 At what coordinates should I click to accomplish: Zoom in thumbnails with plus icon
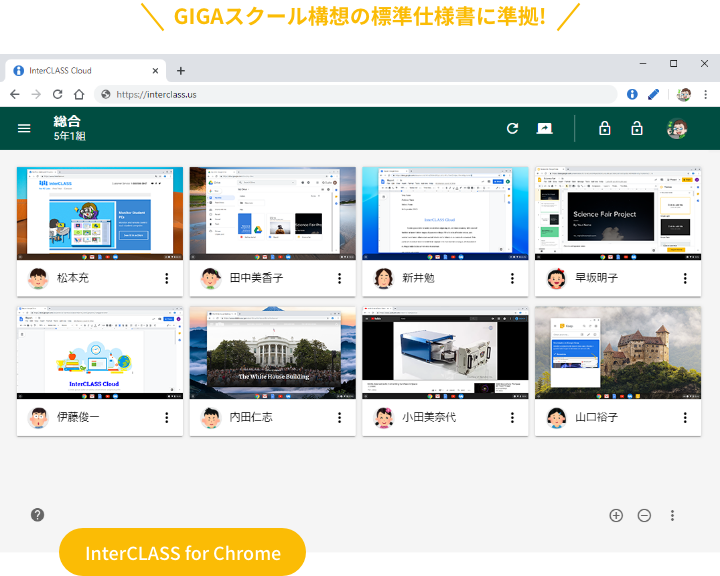616,515
